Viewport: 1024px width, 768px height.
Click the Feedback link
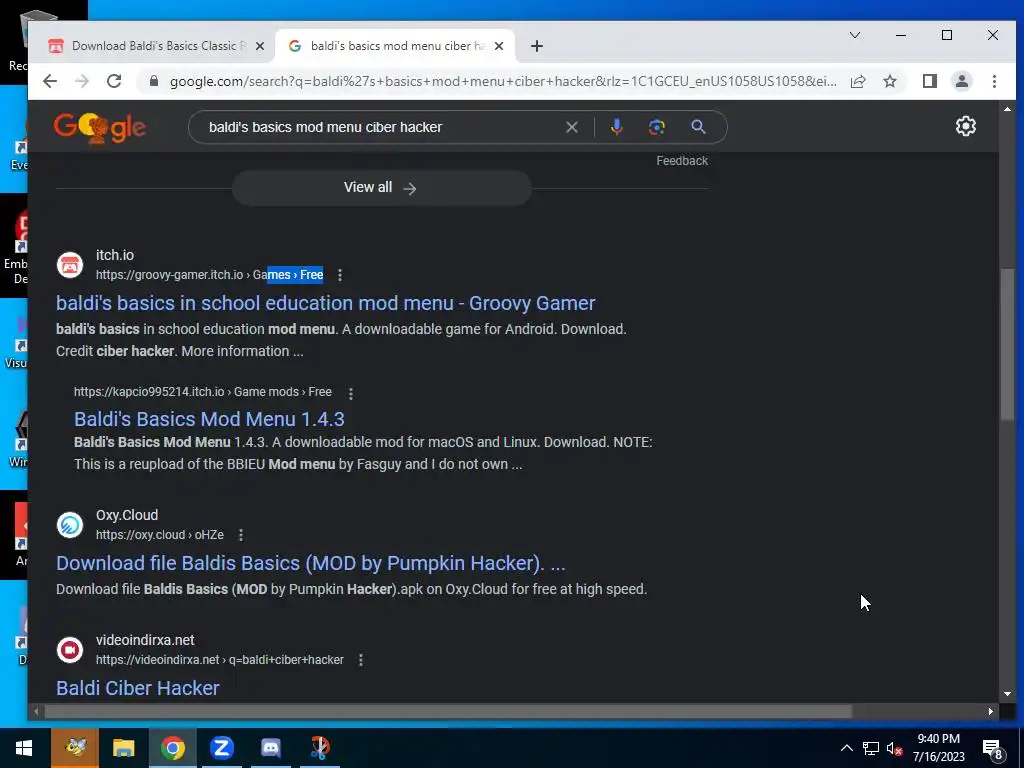(682, 161)
